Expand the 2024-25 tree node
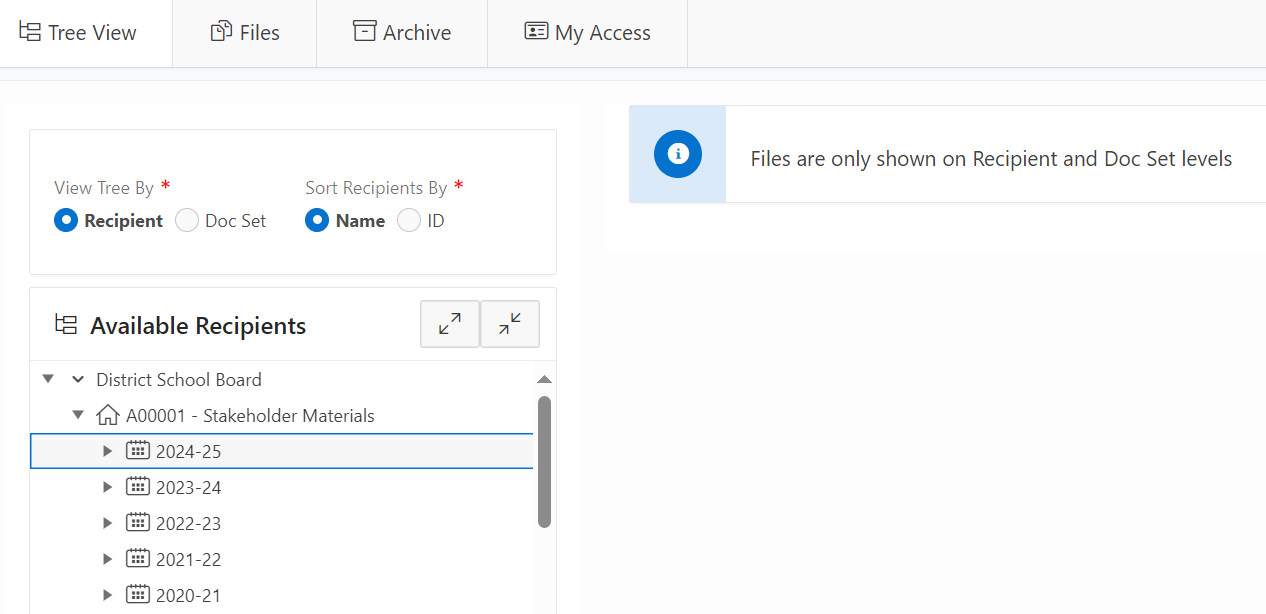 (108, 451)
